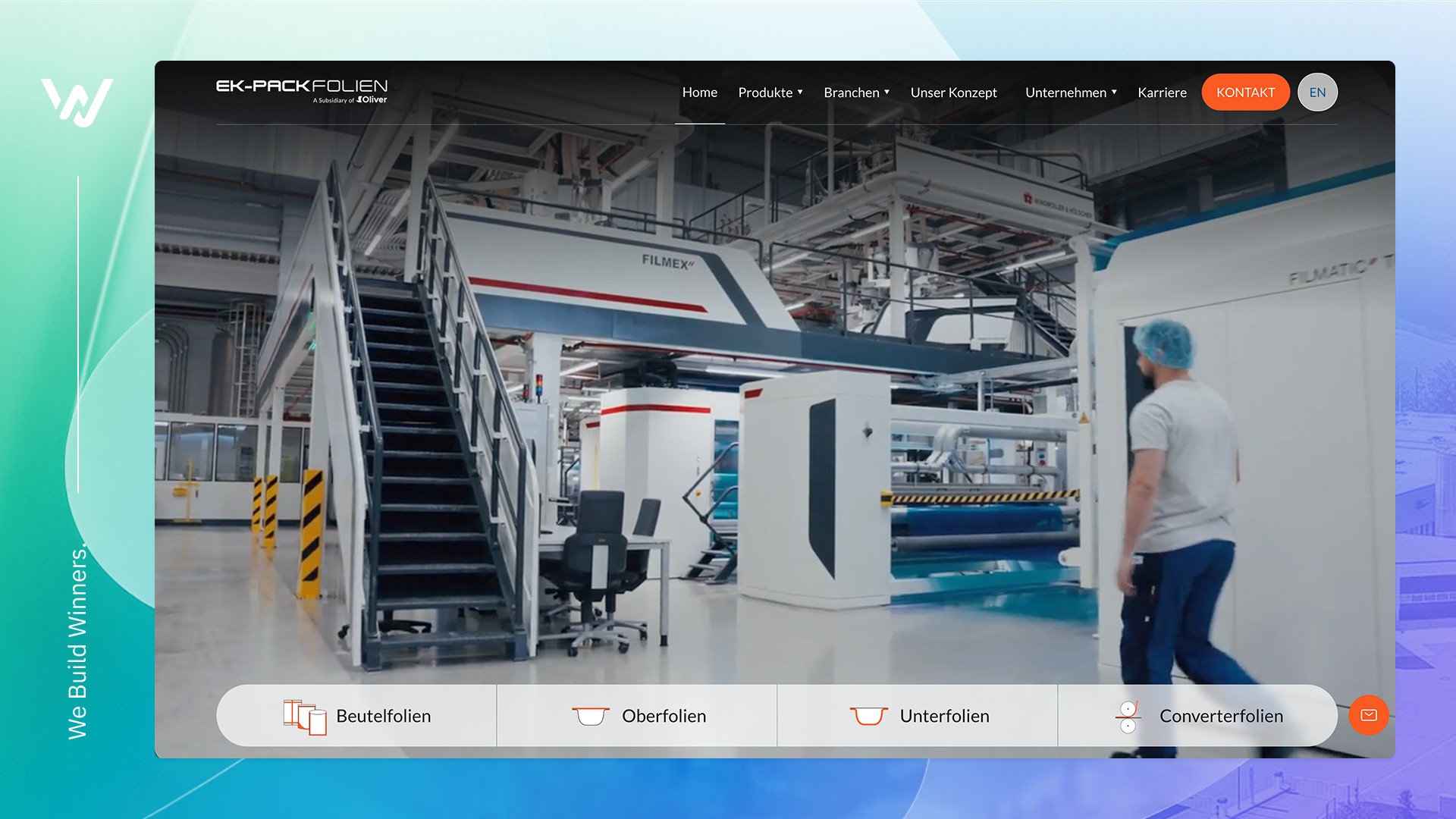Open the Converterfolien category text

[1221, 716]
